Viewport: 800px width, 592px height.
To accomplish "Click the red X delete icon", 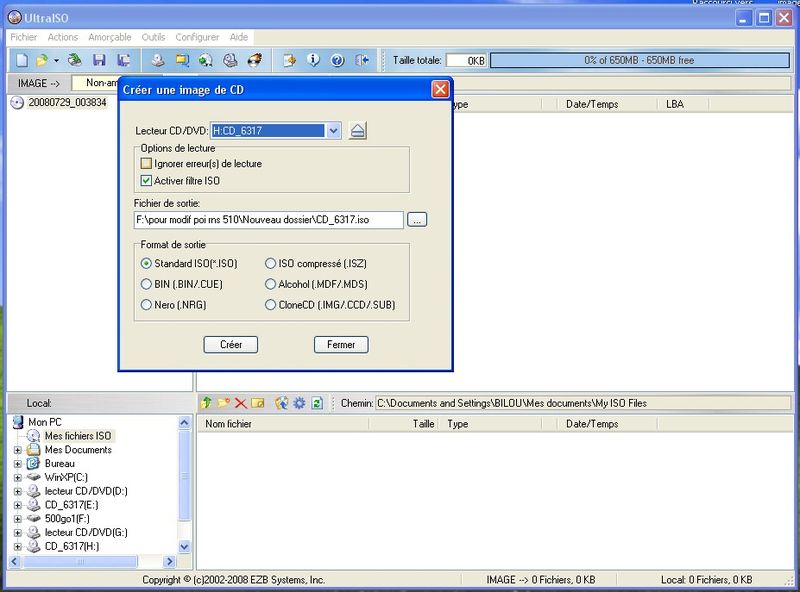I will (x=240, y=403).
